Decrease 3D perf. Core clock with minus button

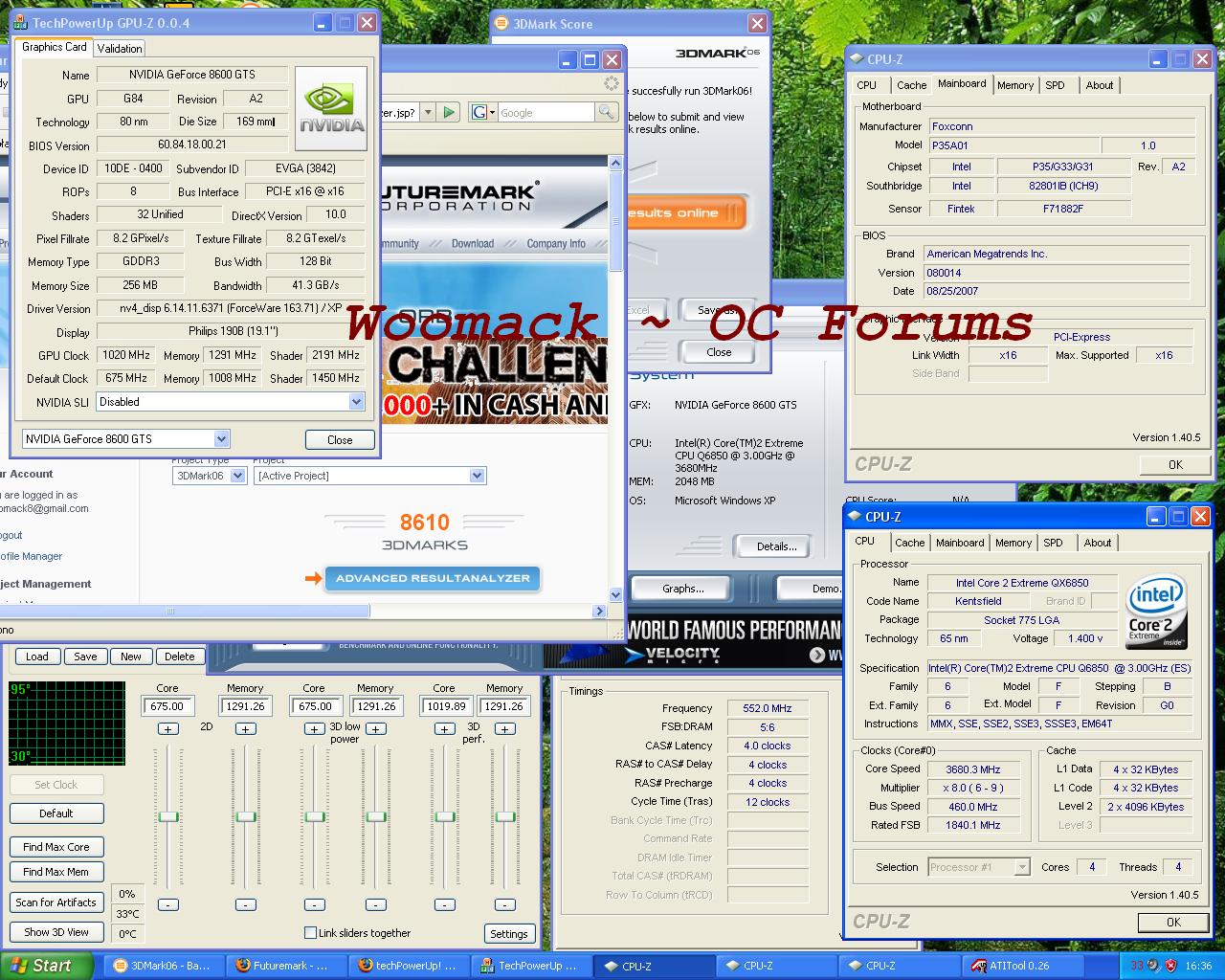click(x=445, y=904)
